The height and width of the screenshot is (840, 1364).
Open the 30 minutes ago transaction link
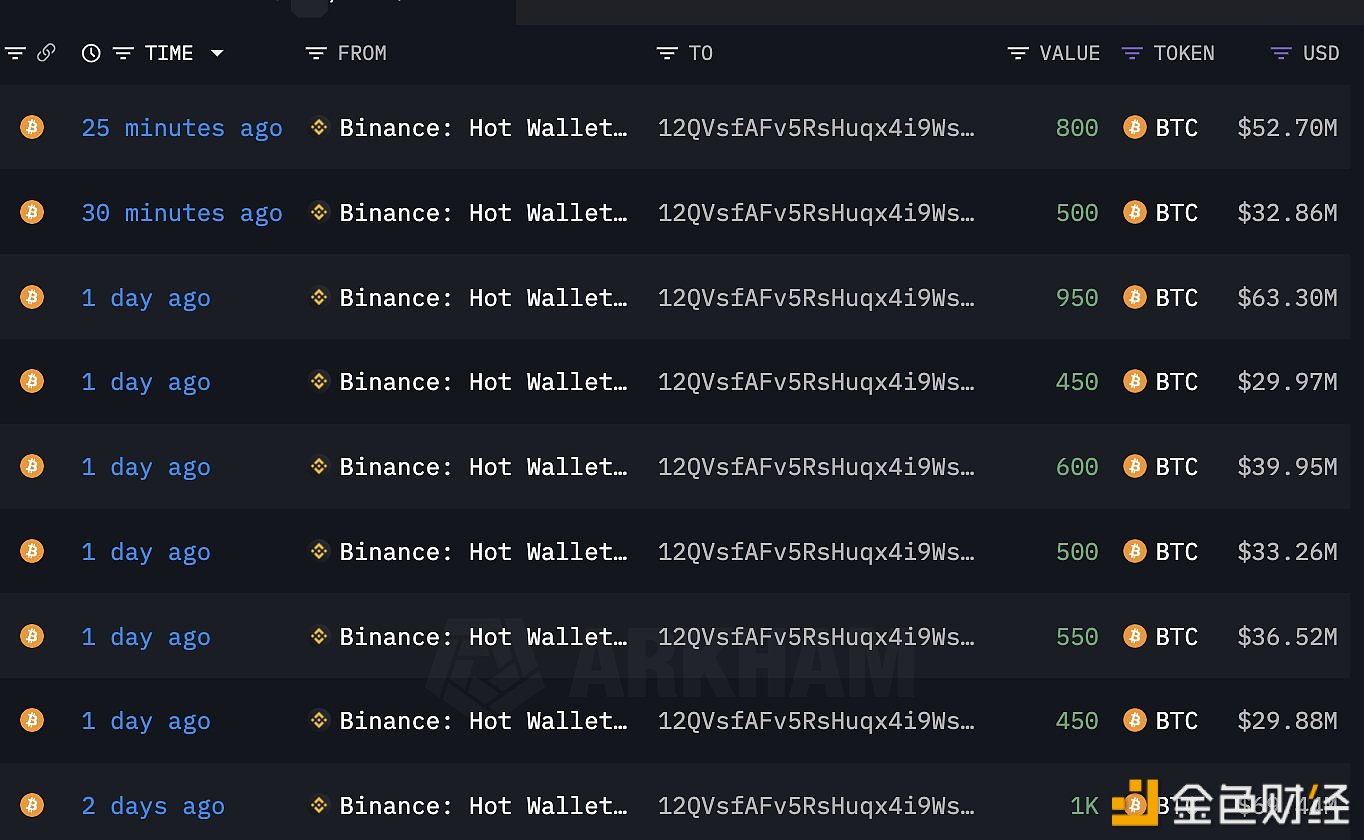(x=182, y=213)
